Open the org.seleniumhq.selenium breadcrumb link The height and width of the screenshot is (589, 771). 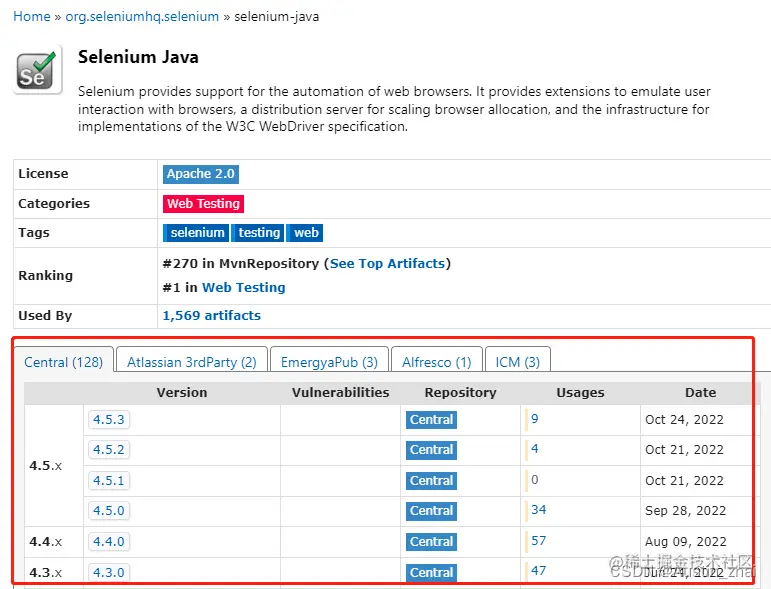pyautogui.click(x=142, y=17)
